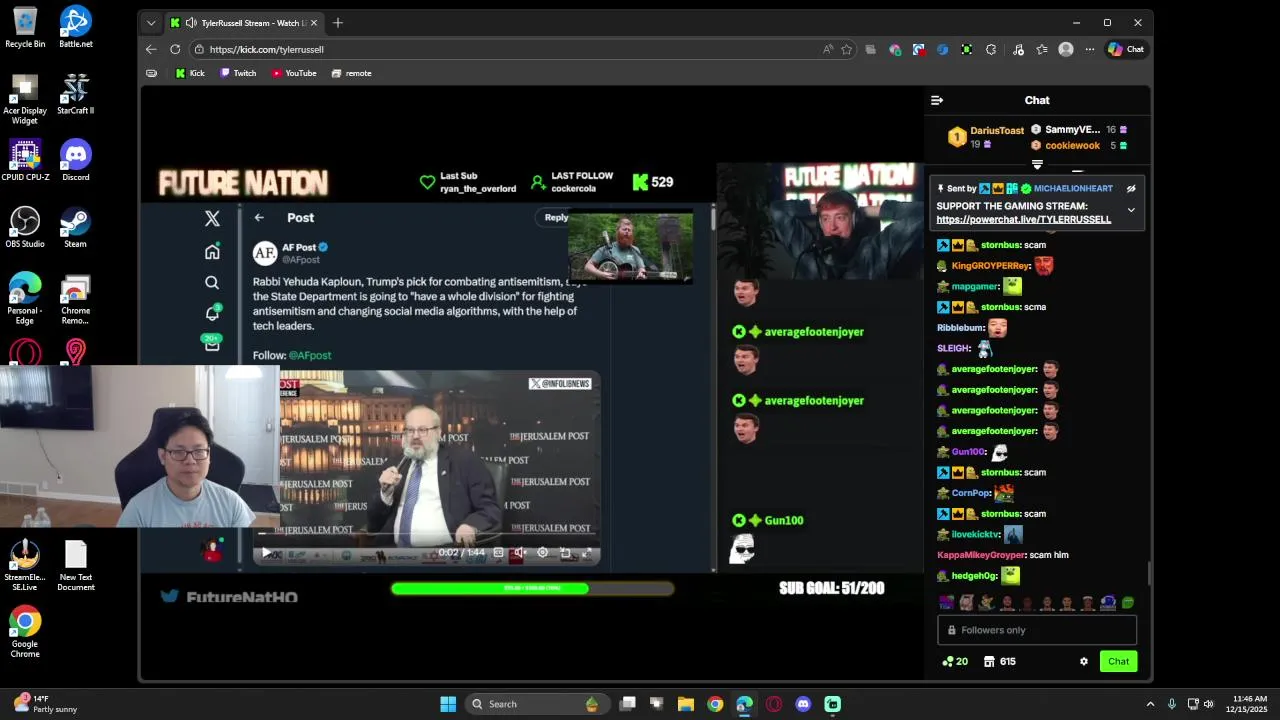Click the embedded video progress bar
This screenshot has width=1280, height=720.
(x=428, y=533)
